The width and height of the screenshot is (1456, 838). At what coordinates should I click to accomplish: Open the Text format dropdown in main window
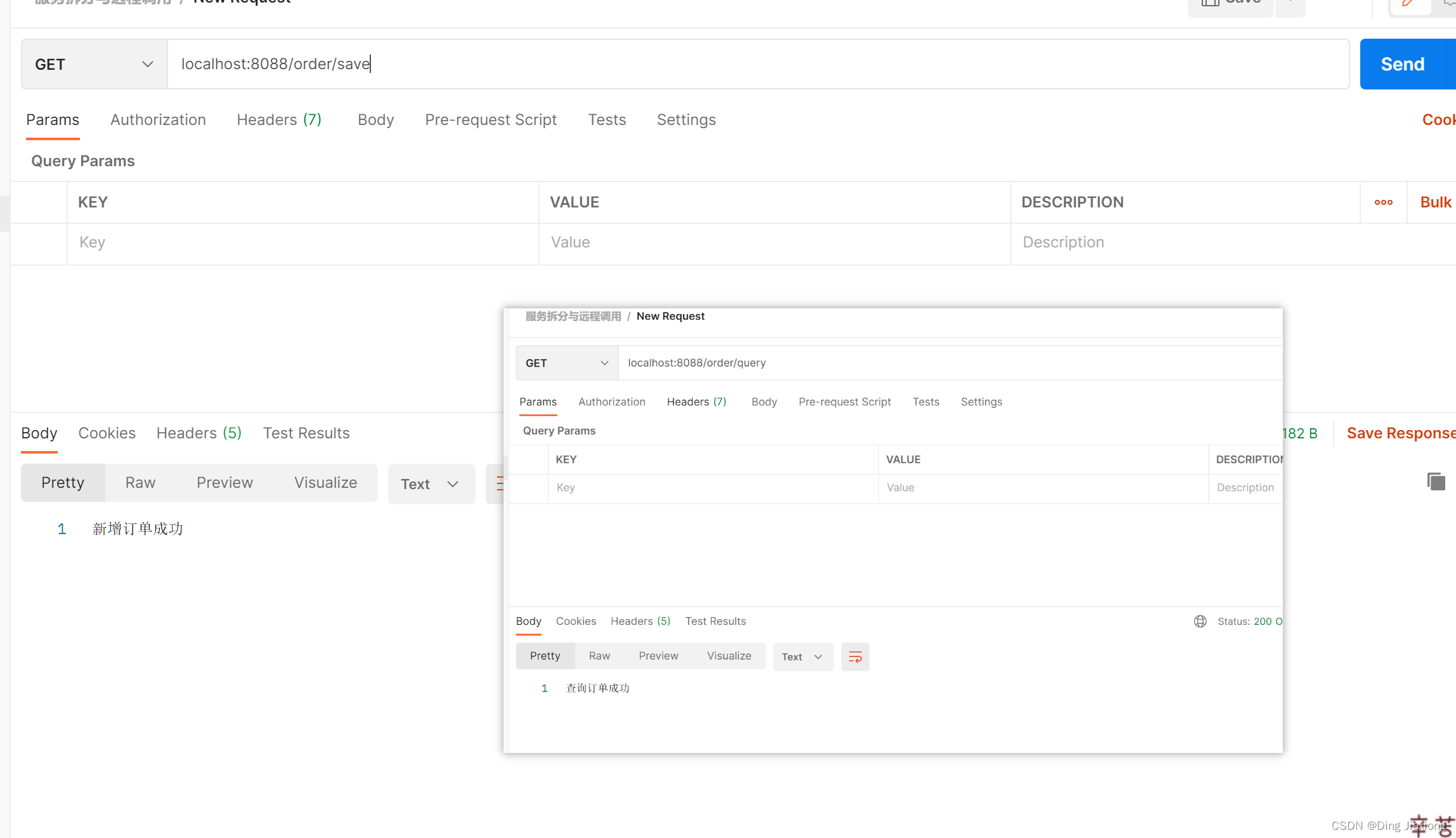tap(431, 484)
